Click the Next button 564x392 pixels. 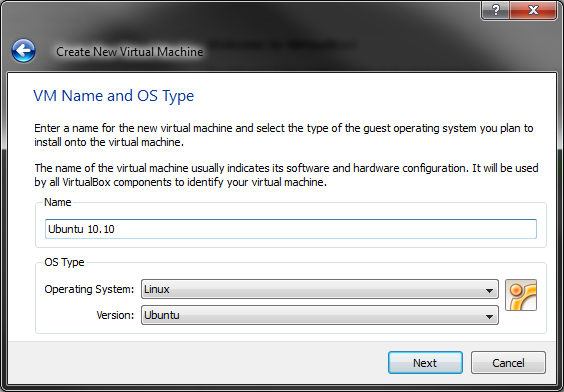425,363
